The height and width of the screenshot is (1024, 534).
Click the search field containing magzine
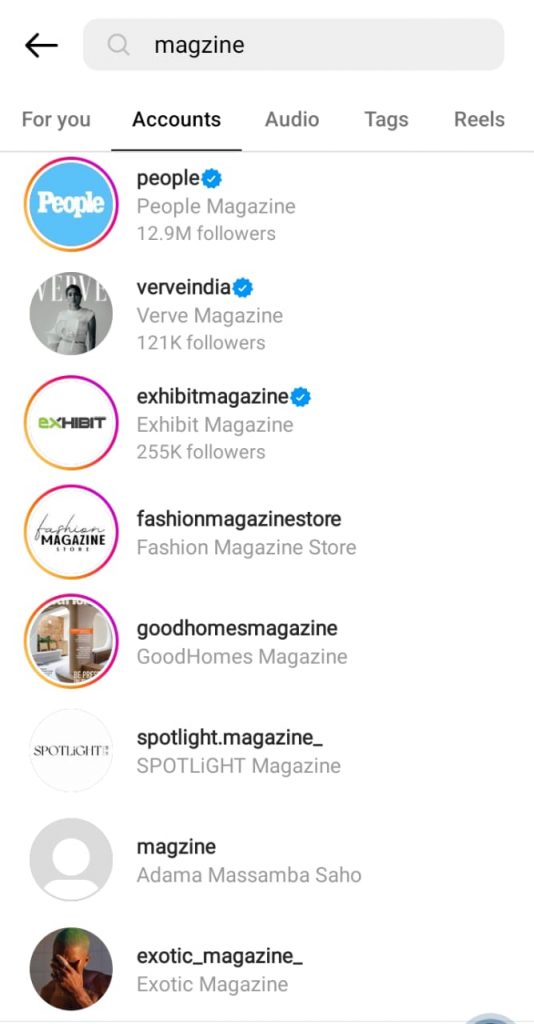tap(294, 44)
